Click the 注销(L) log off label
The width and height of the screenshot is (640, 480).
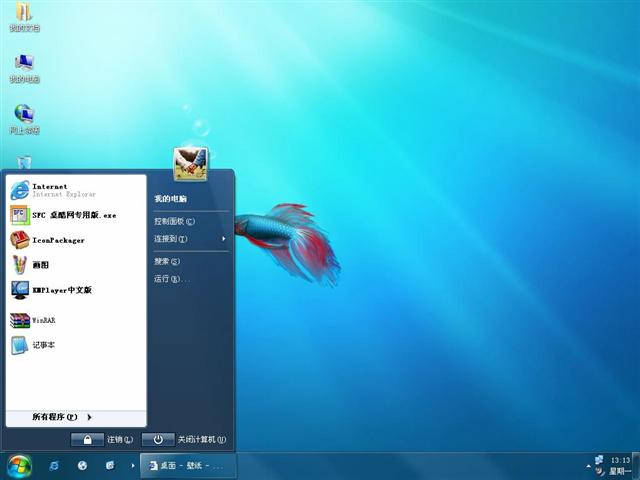(120, 440)
